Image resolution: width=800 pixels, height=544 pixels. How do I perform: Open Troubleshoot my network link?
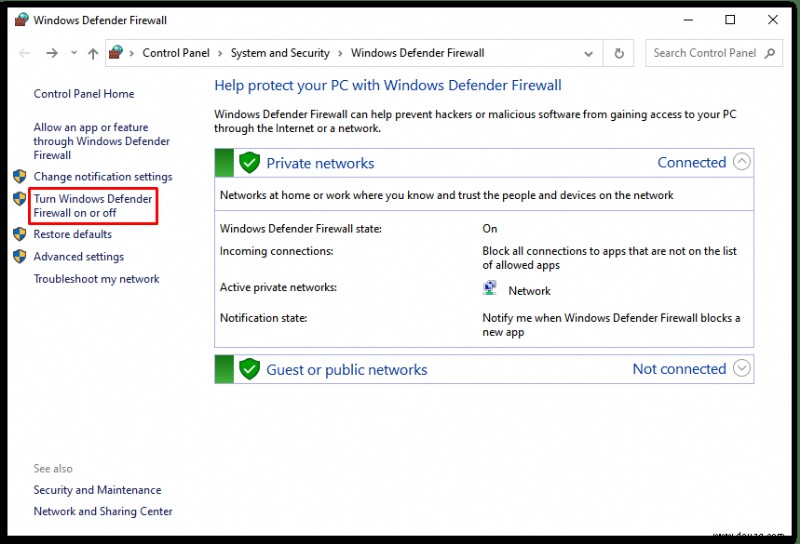[96, 279]
